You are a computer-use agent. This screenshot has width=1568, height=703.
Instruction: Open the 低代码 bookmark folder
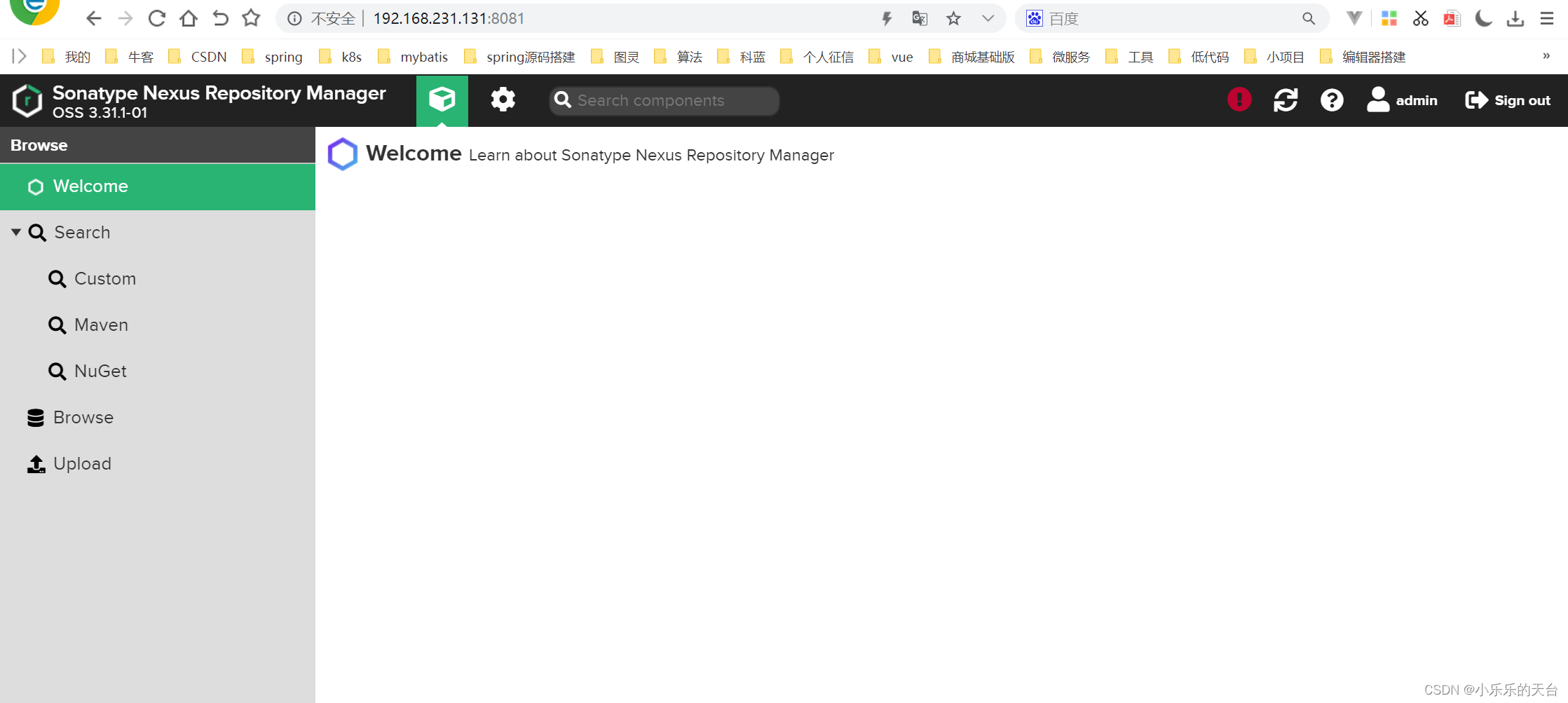pos(1199,57)
